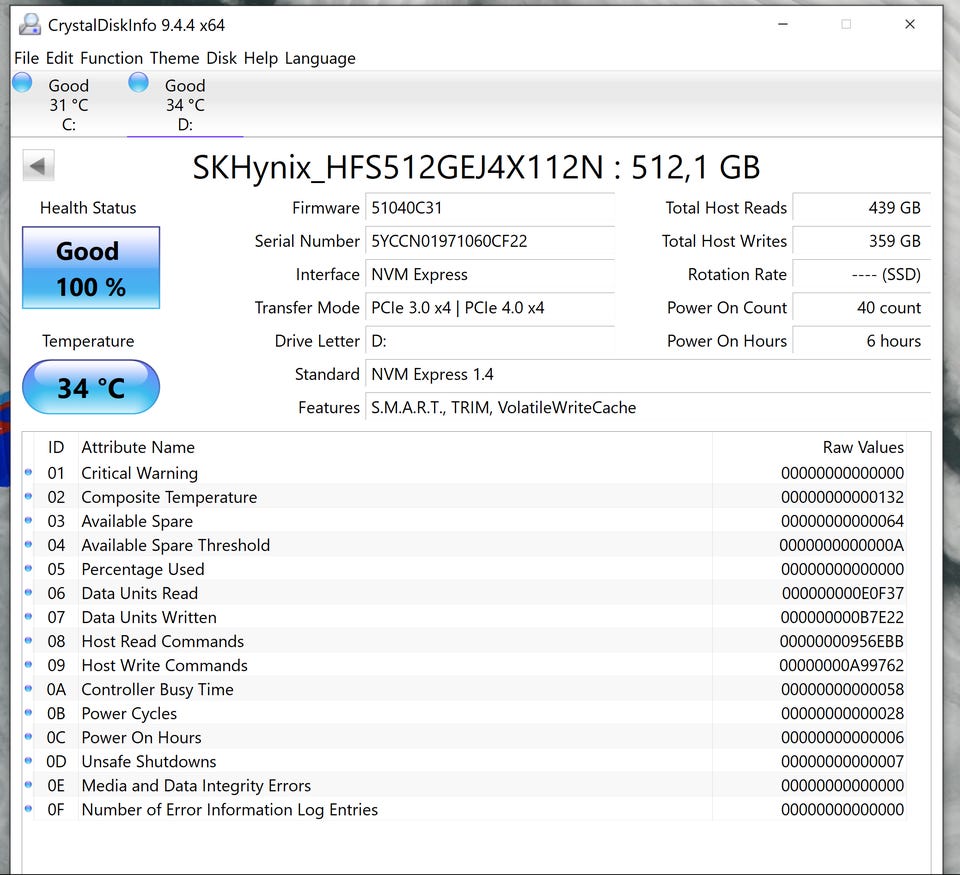Screen dimensions: 960x875
Task: Click the Serial Number value field
Action: click(x=490, y=241)
